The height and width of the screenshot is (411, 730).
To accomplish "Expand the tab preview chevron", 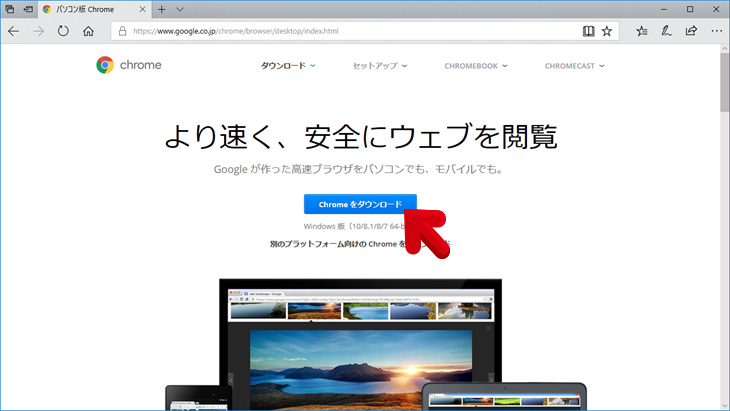I will click(179, 9).
